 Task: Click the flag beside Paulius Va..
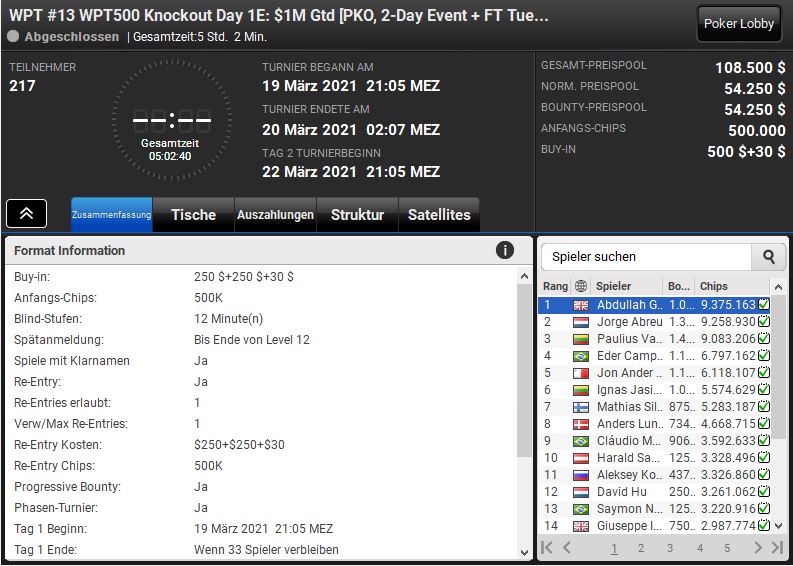(581, 339)
